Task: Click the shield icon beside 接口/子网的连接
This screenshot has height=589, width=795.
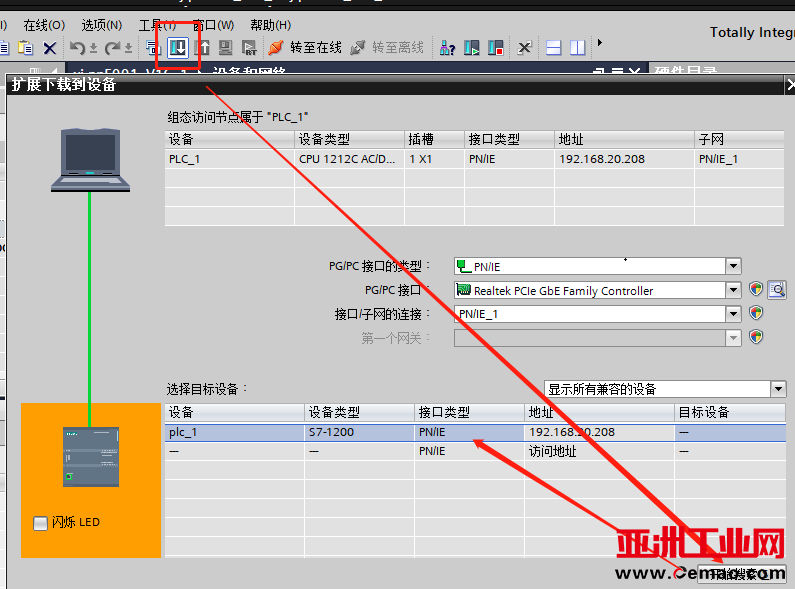Action: tap(756, 313)
